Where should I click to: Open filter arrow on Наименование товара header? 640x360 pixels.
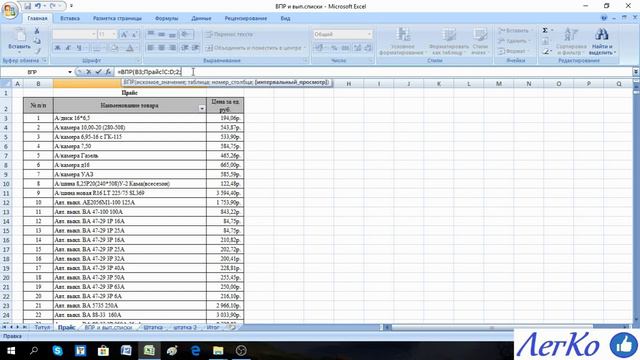pyautogui.click(x=202, y=109)
